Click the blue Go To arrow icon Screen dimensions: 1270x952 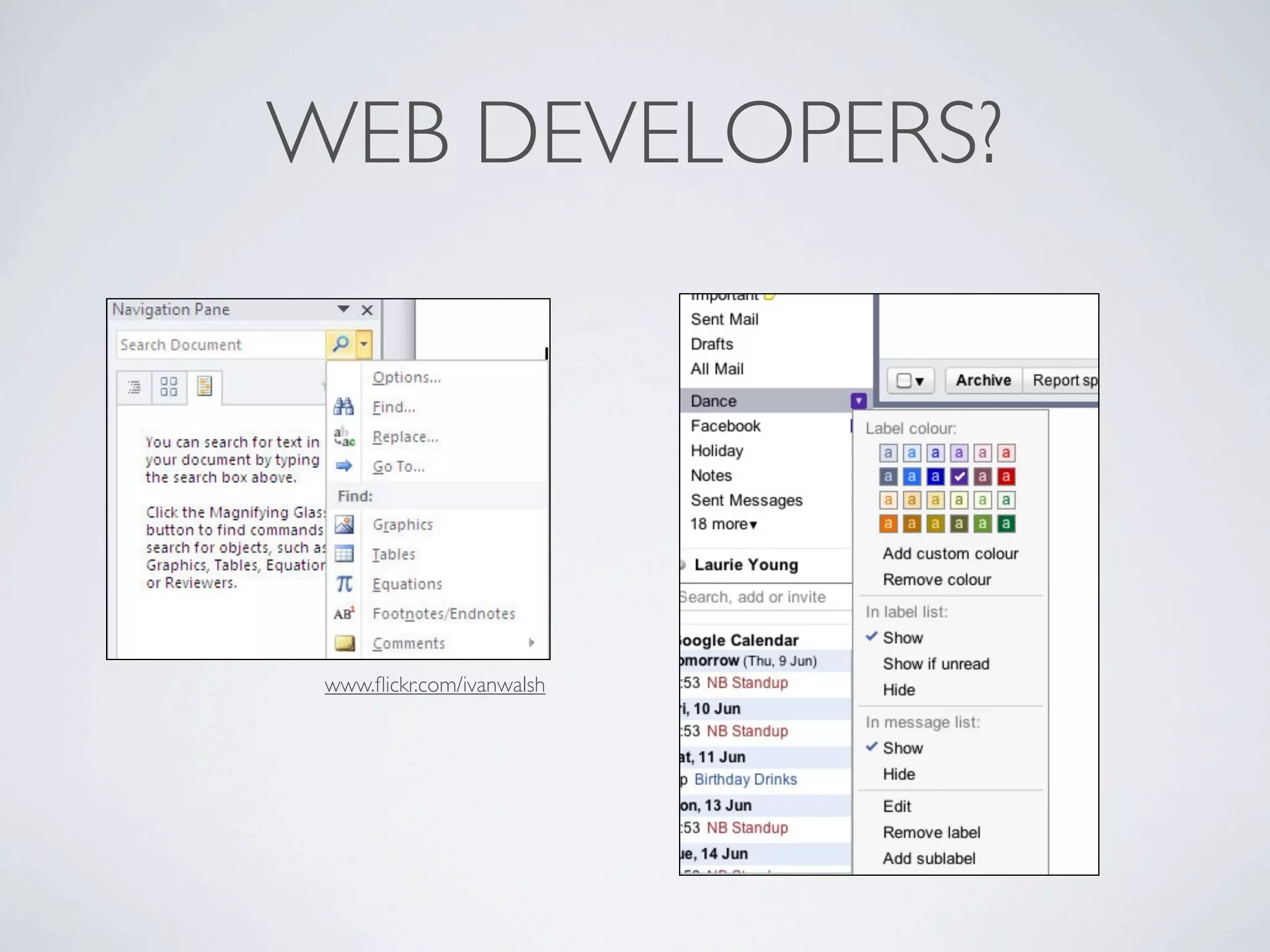click(344, 466)
